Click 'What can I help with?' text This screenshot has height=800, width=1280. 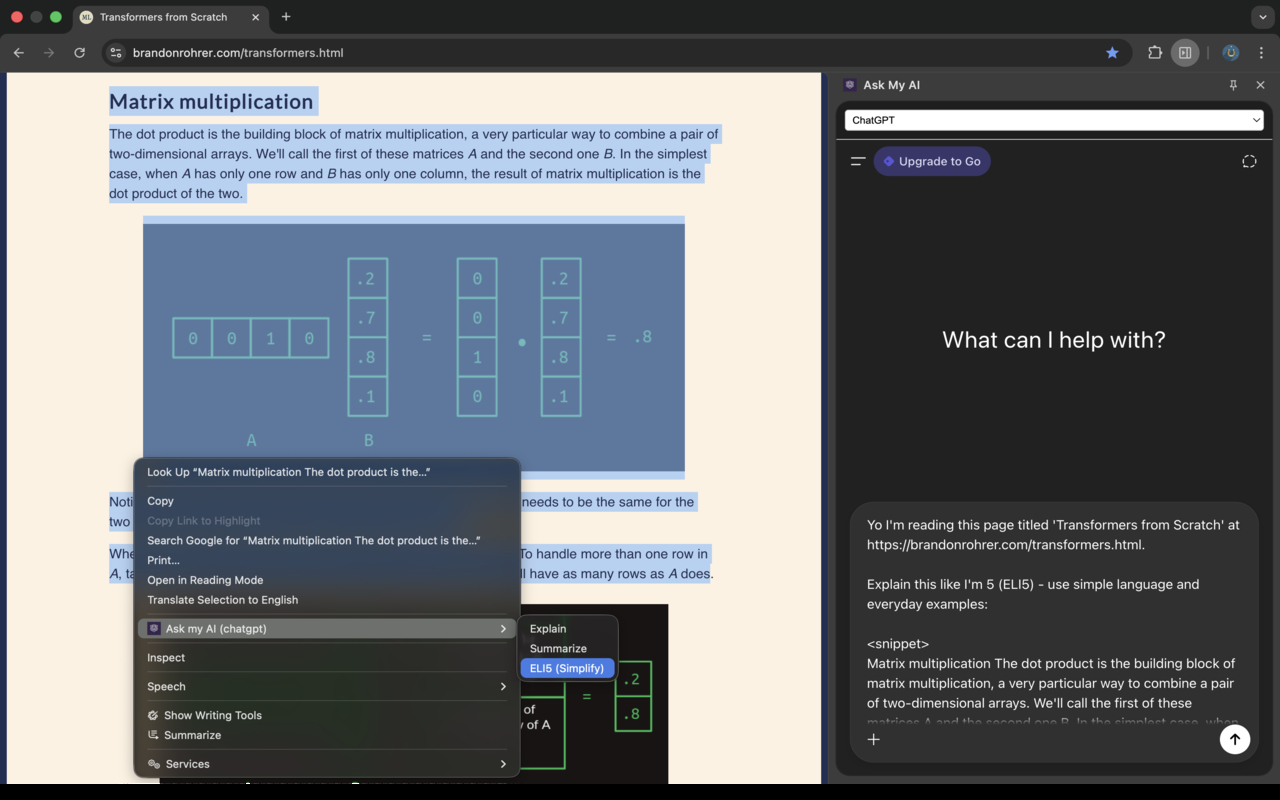(1054, 340)
